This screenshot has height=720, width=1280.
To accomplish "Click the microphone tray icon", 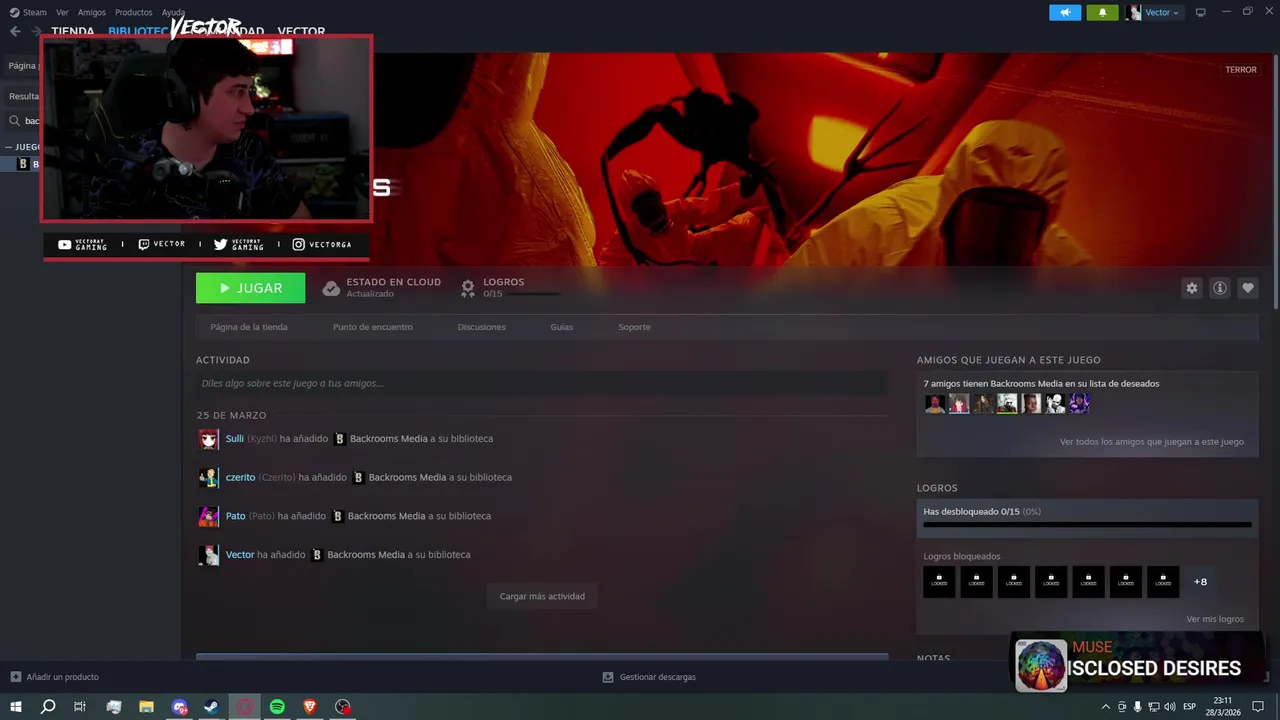I will (1137, 707).
